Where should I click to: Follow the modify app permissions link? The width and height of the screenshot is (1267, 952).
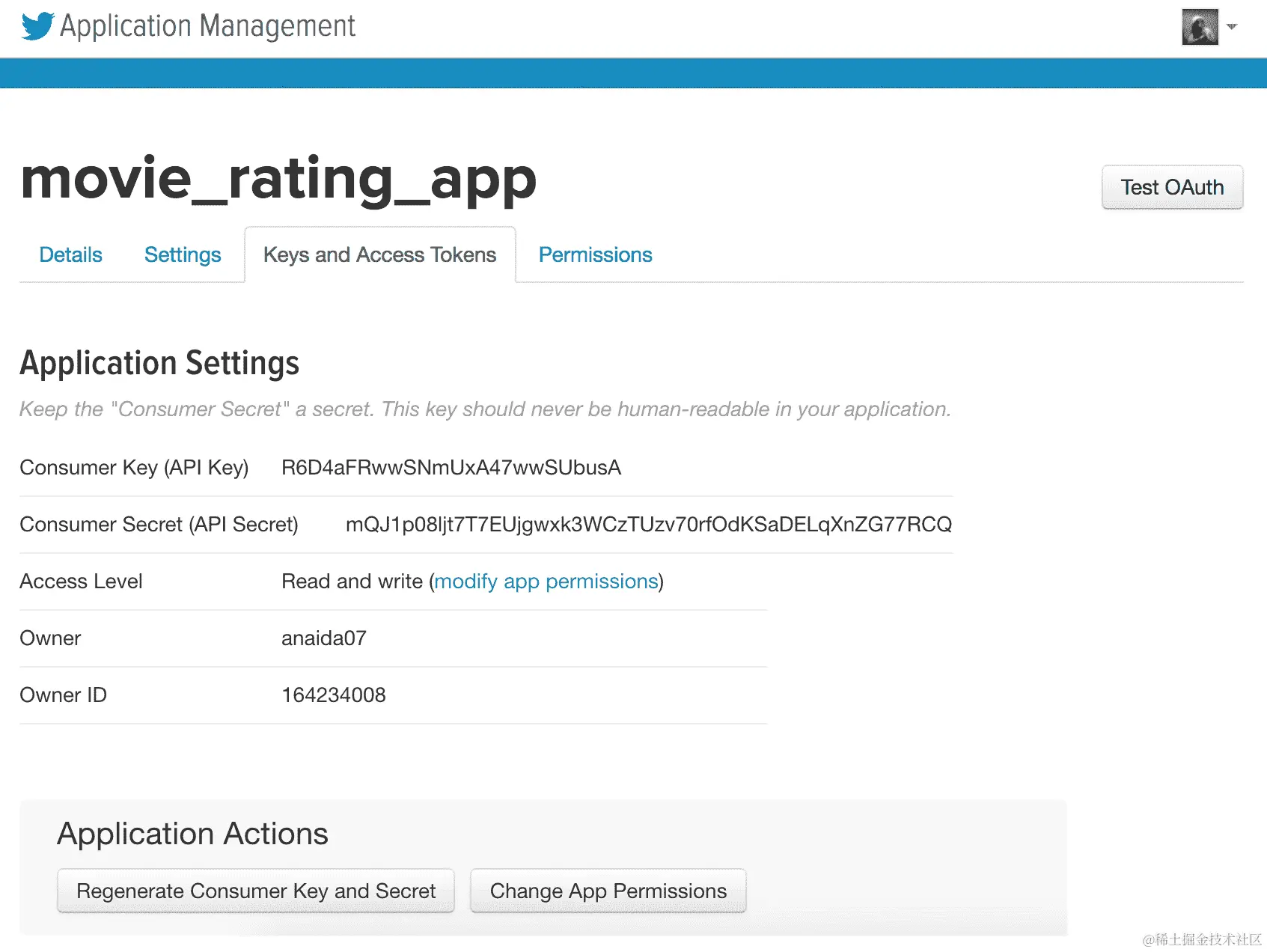[546, 582]
